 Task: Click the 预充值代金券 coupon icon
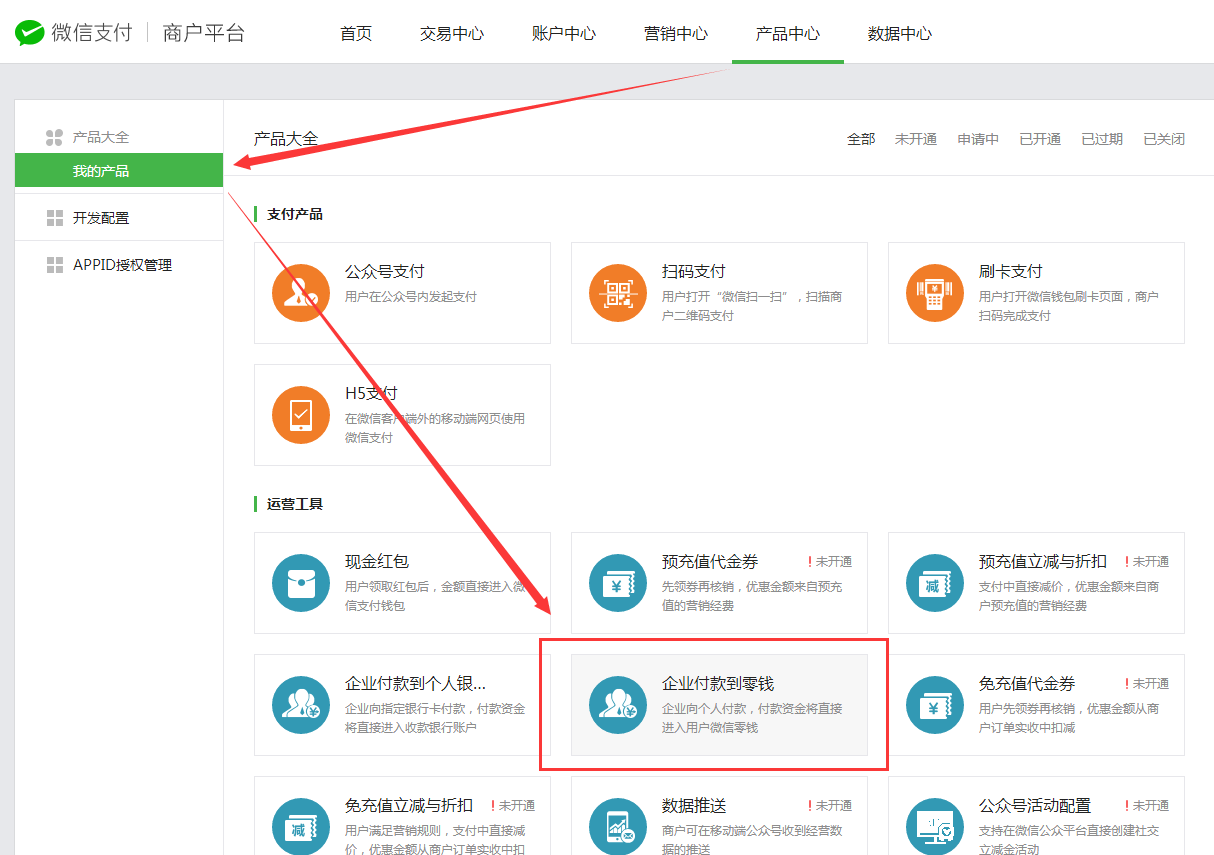618,583
